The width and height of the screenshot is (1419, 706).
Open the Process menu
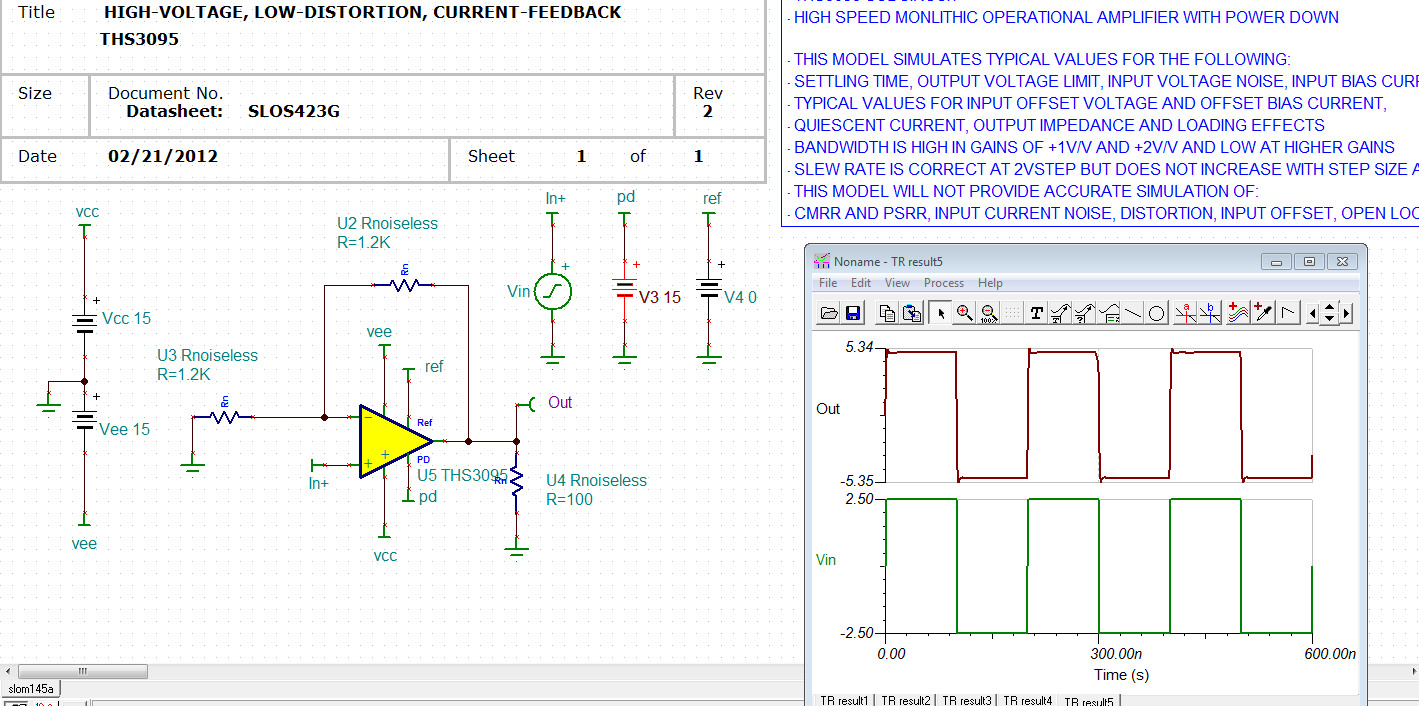[944, 283]
